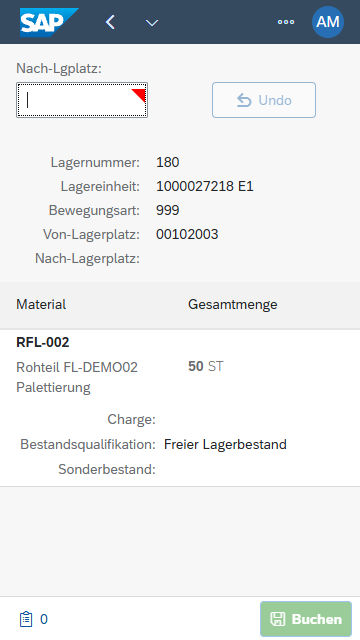Open the AM user avatar menu
This screenshot has height=640, width=360.
point(328,22)
